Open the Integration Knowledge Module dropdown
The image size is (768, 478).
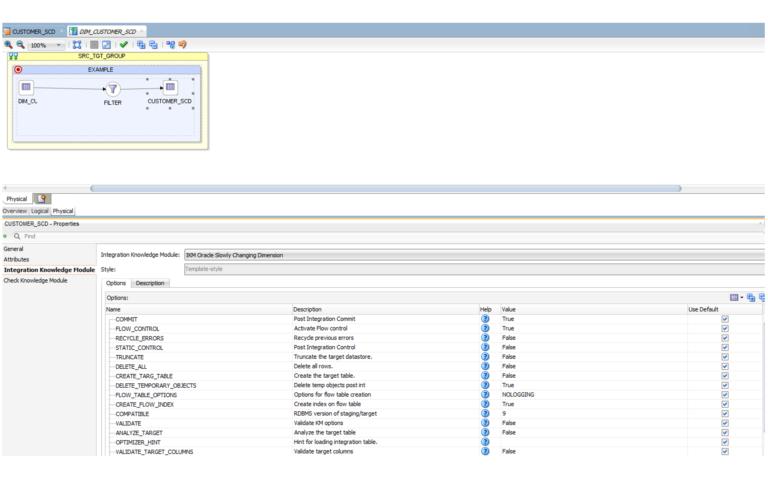click(470, 255)
